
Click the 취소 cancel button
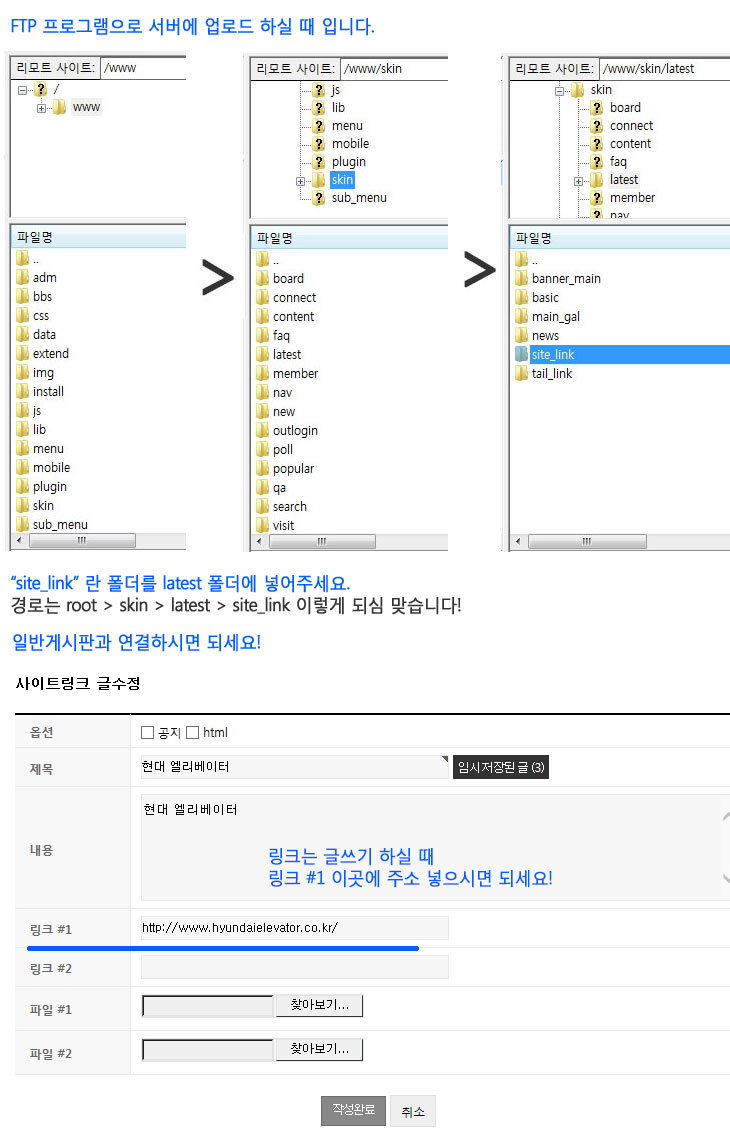(412, 1112)
